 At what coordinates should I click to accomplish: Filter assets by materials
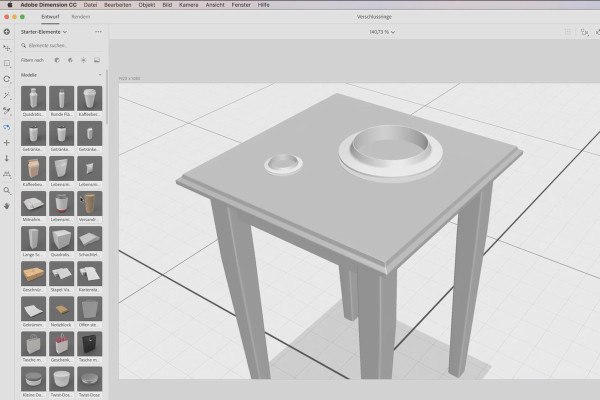pos(70,60)
